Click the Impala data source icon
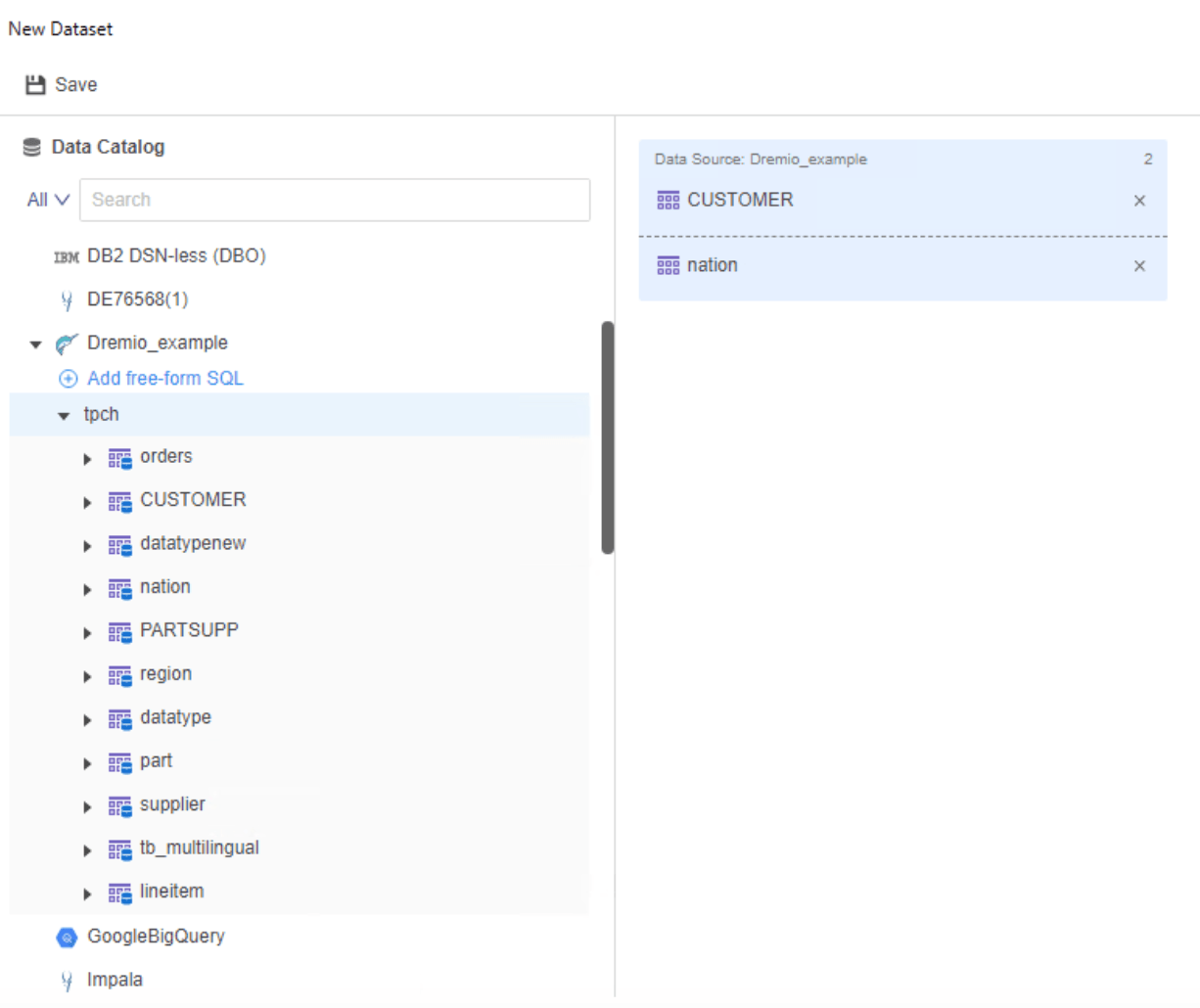The width and height of the screenshot is (1200, 1008). [x=67, y=981]
